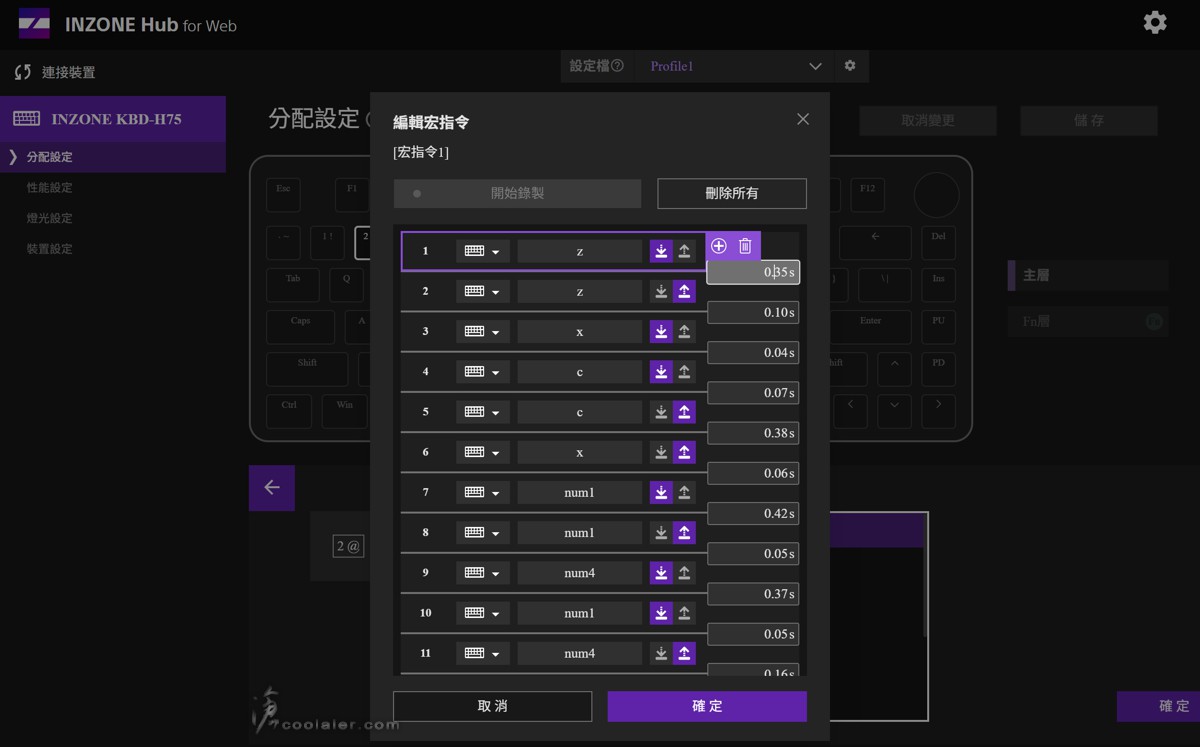Open input type dropdown in row 5
1200x747 pixels.
click(483, 412)
